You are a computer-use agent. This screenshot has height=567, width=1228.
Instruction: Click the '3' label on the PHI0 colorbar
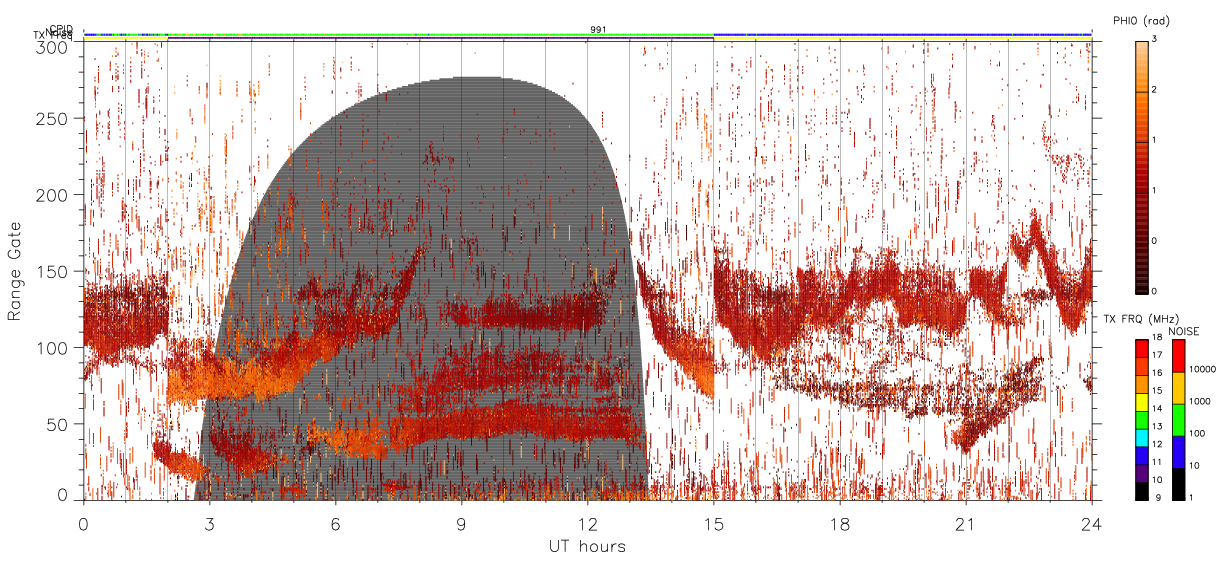(1154, 41)
